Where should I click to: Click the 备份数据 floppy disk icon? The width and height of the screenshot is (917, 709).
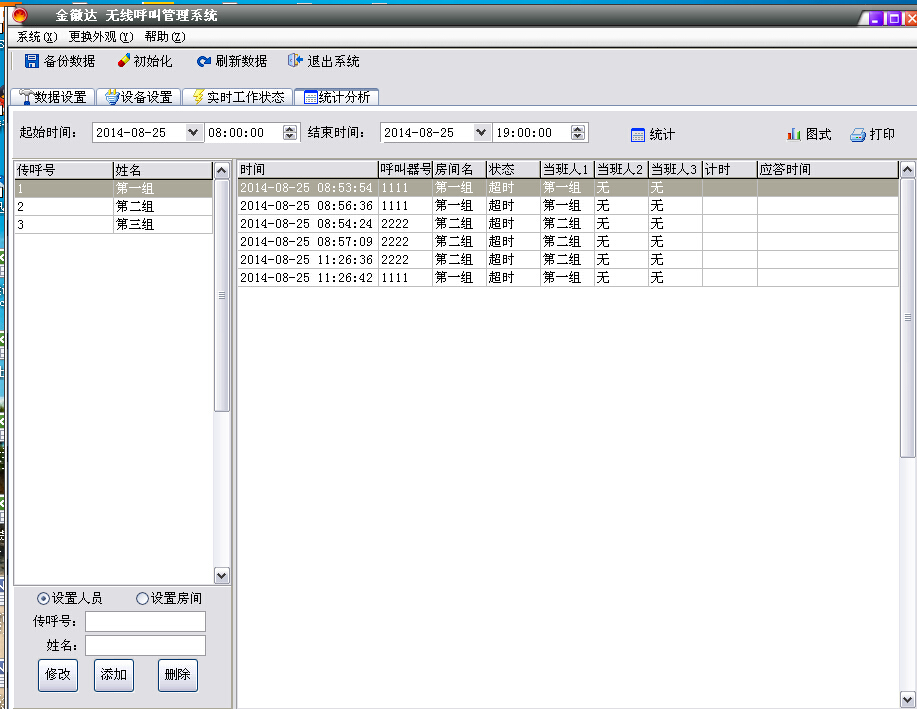tap(32, 61)
